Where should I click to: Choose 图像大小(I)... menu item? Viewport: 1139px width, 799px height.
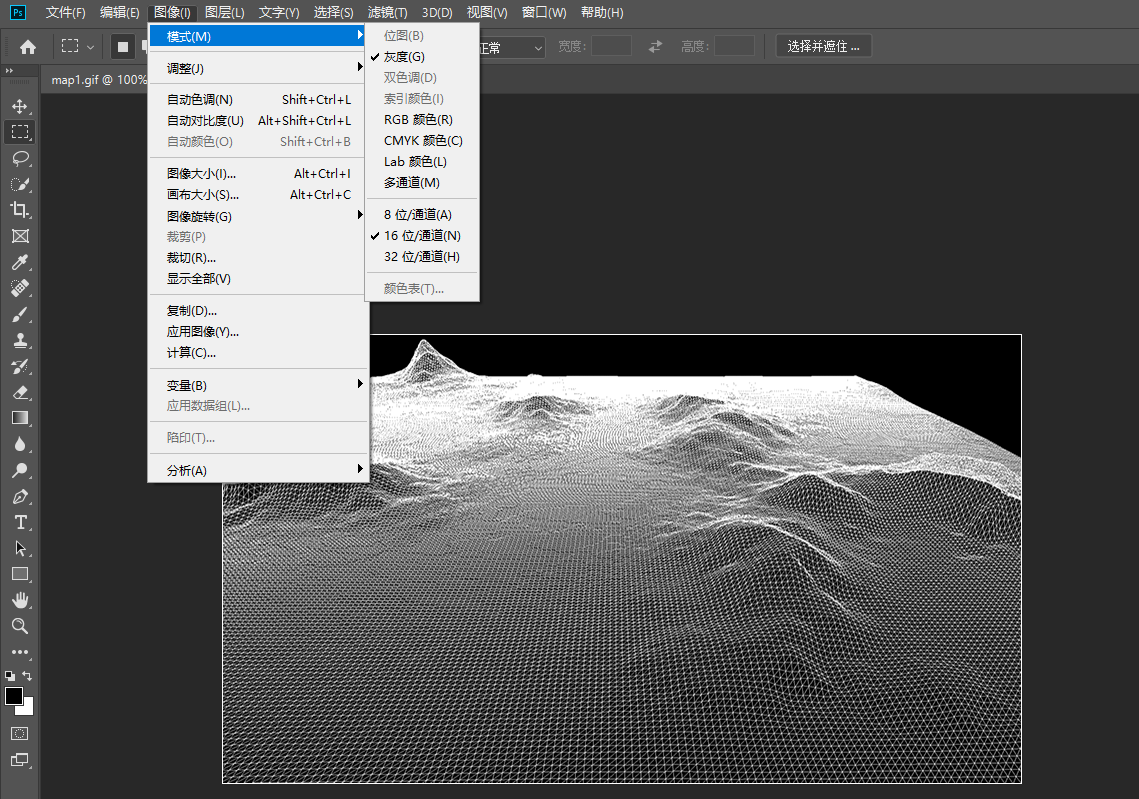click(258, 174)
